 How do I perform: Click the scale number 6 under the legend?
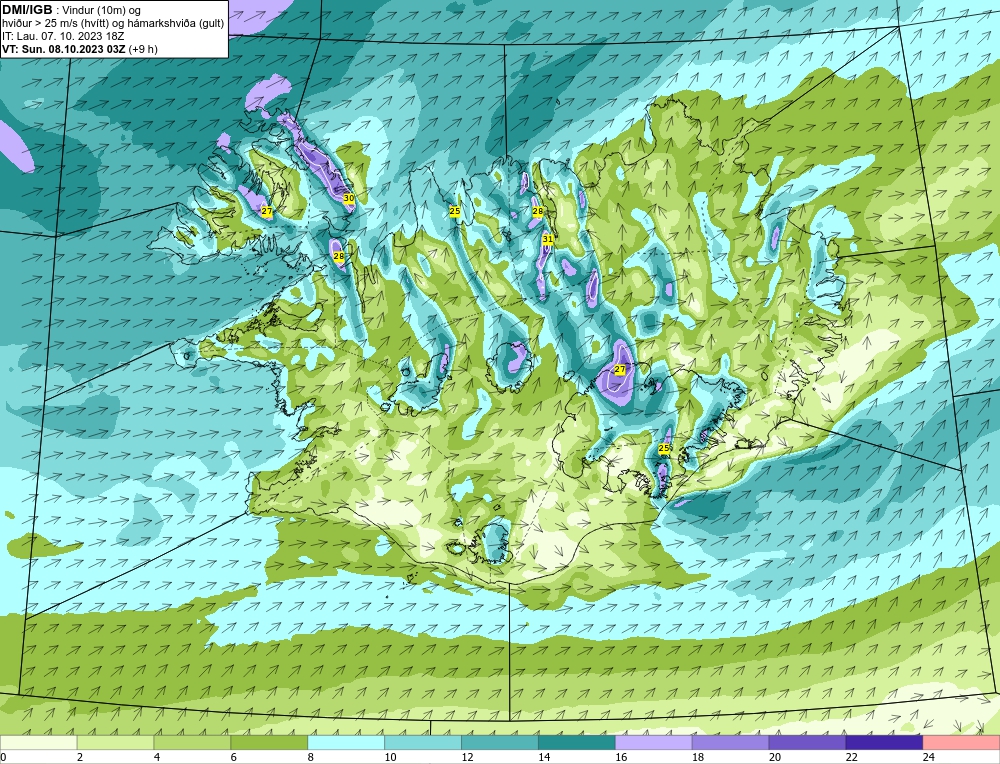pyautogui.click(x=233, y=757)
